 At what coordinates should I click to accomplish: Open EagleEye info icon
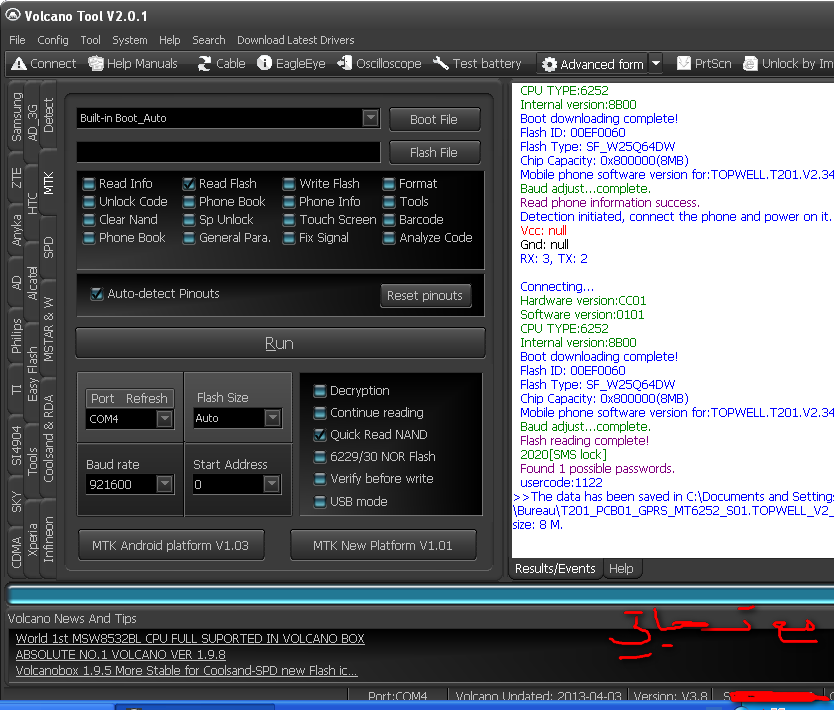(x=264, y=63)
